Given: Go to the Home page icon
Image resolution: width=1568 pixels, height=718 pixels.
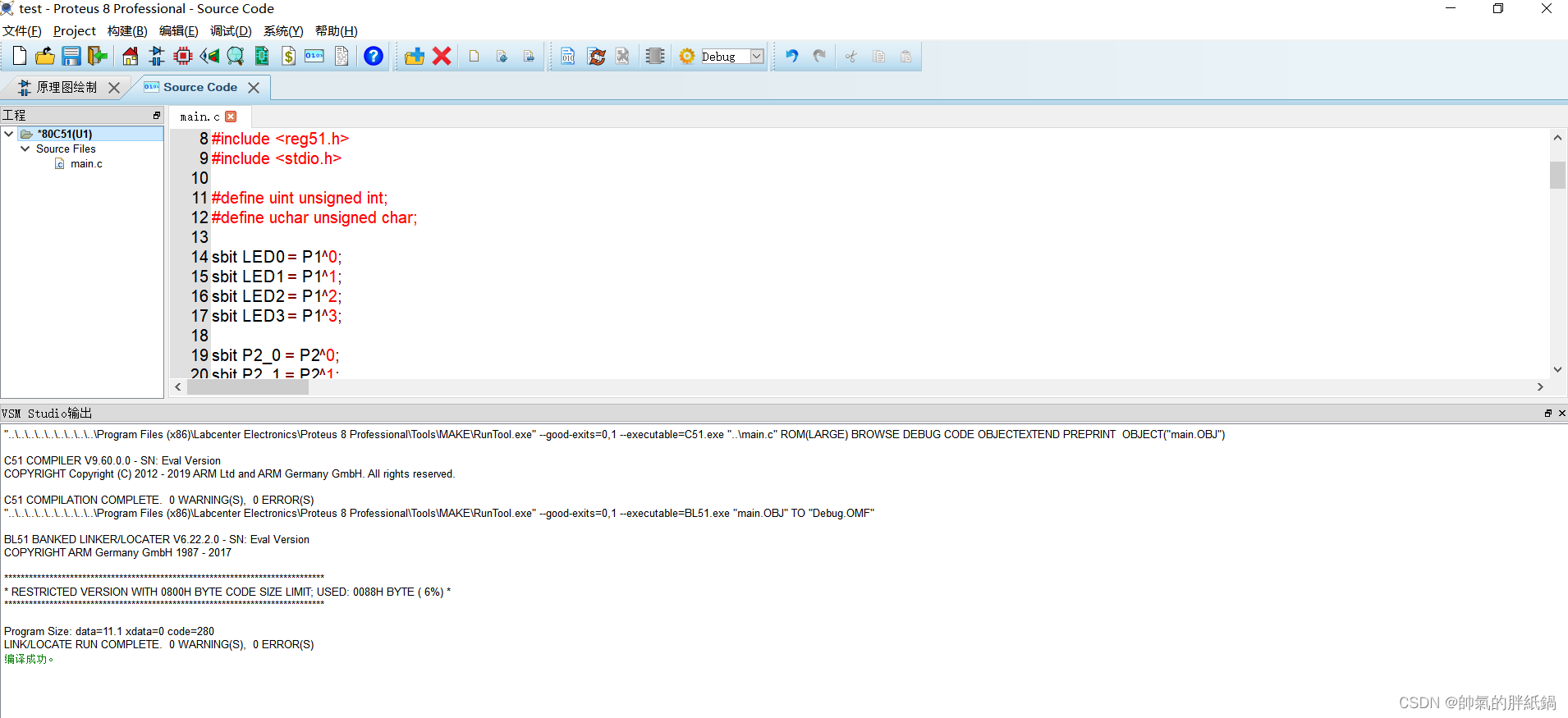Looking at the screenshot, I should tap(131, 56).
